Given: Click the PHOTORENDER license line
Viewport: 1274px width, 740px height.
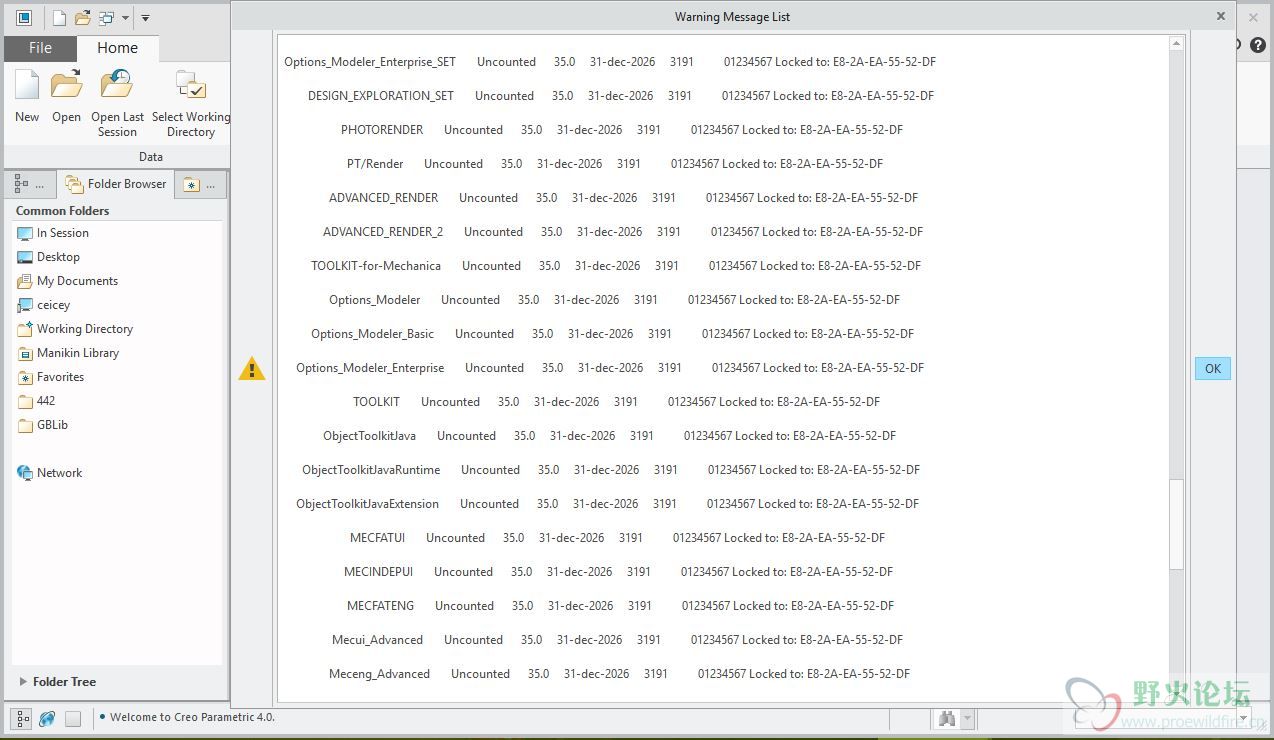Looking at the screenshot, I should pos(622,130).
